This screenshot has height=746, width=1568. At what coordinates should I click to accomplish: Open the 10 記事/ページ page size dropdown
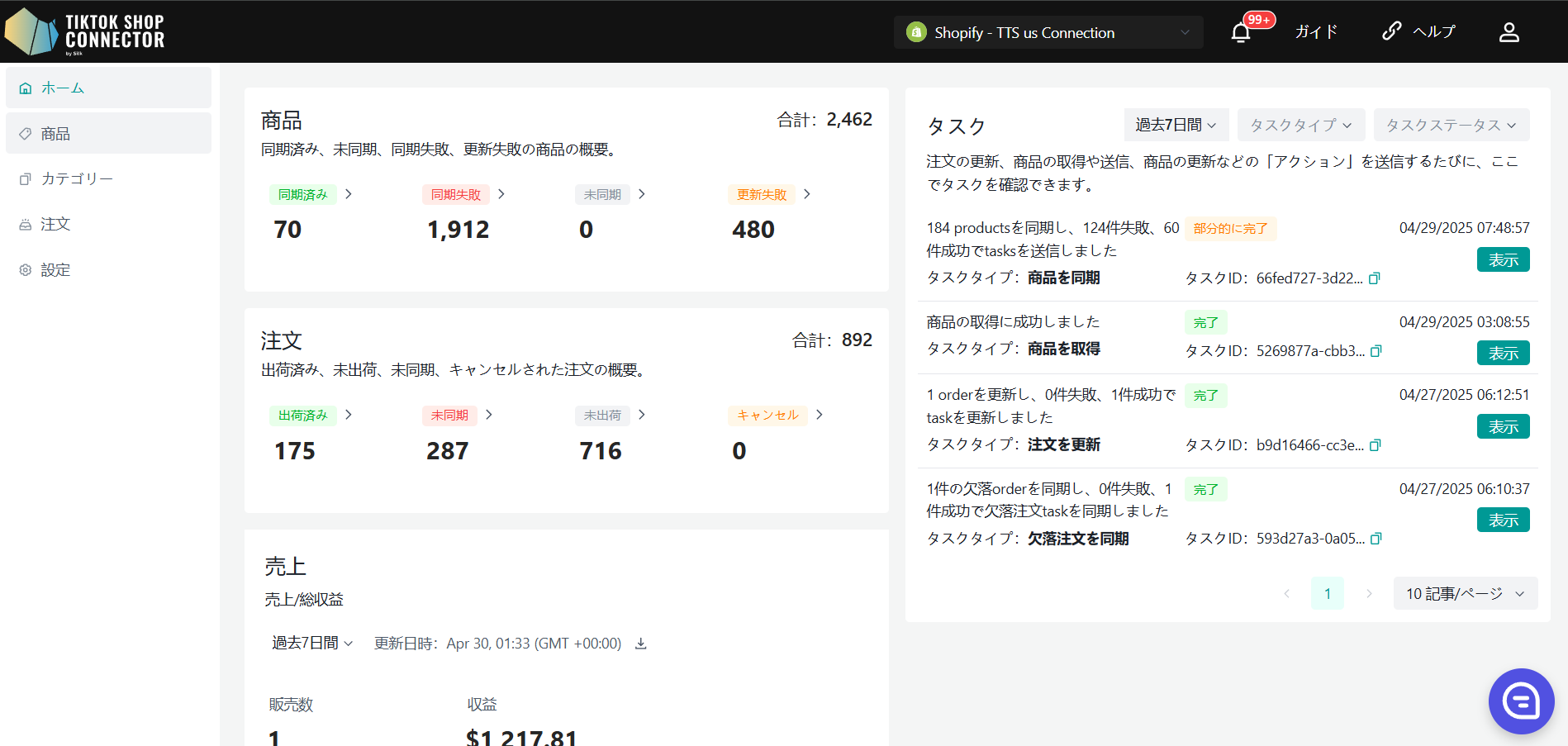1466,593
